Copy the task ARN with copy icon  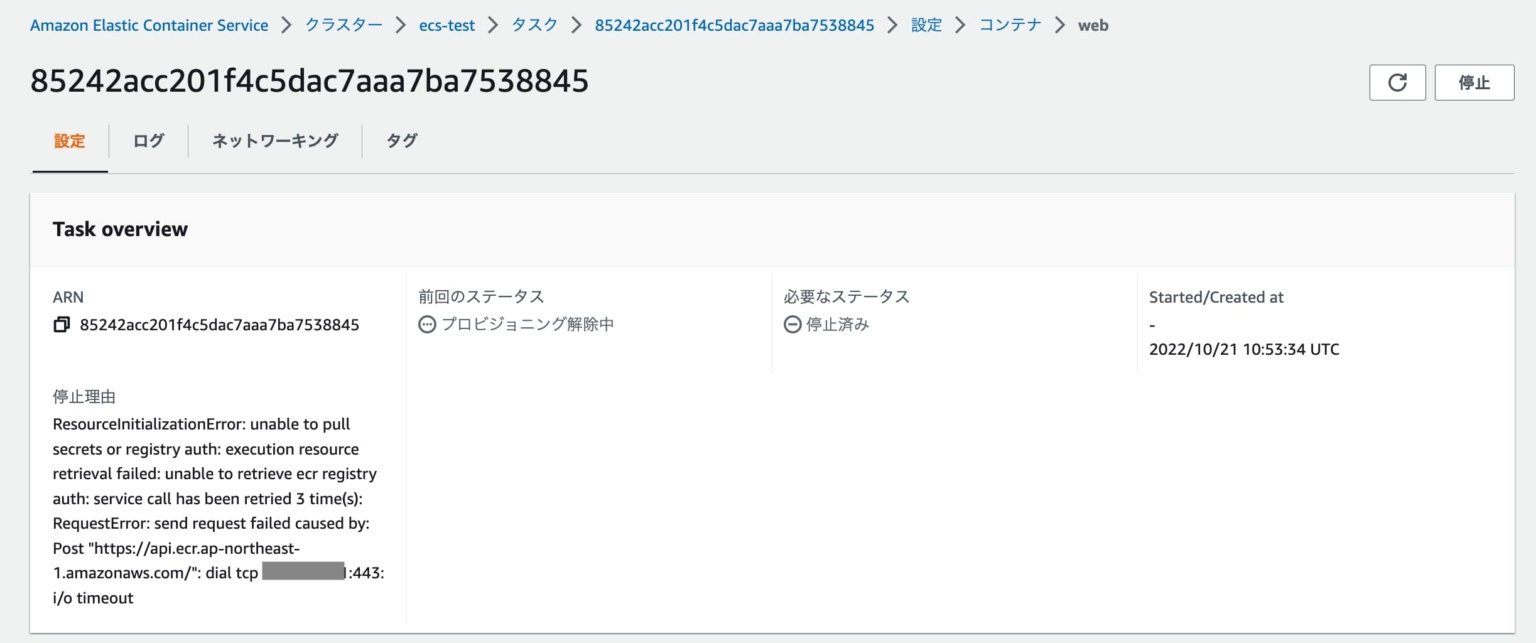click(x=62, y=325)
